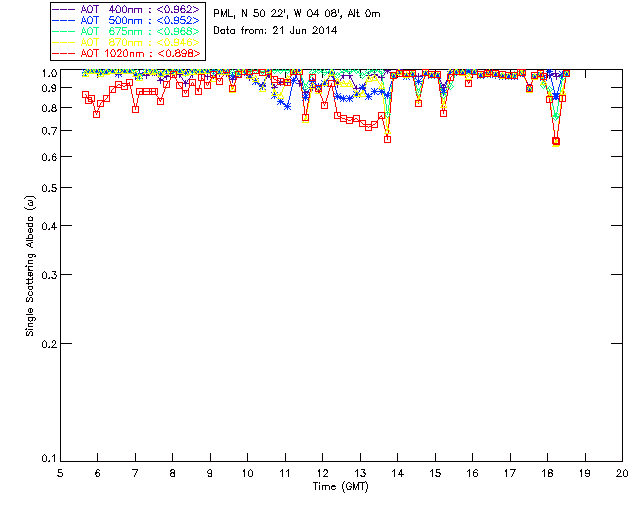This screenshot has height=512, width=640.
Task: Click the 0.6 y-axis tick label
Action: pos(49,157)
